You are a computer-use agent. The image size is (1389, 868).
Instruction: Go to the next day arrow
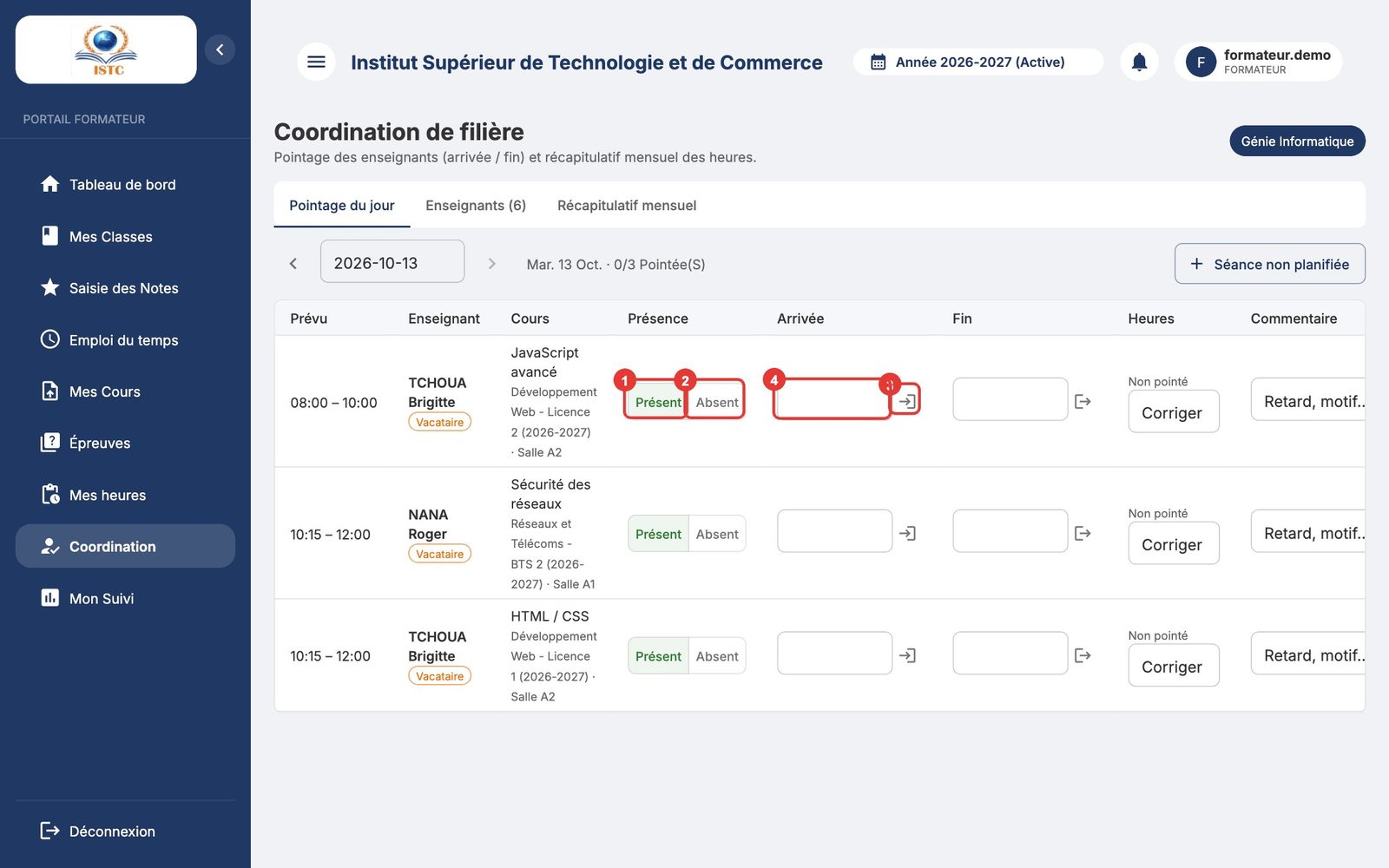(x=491, y=263)
